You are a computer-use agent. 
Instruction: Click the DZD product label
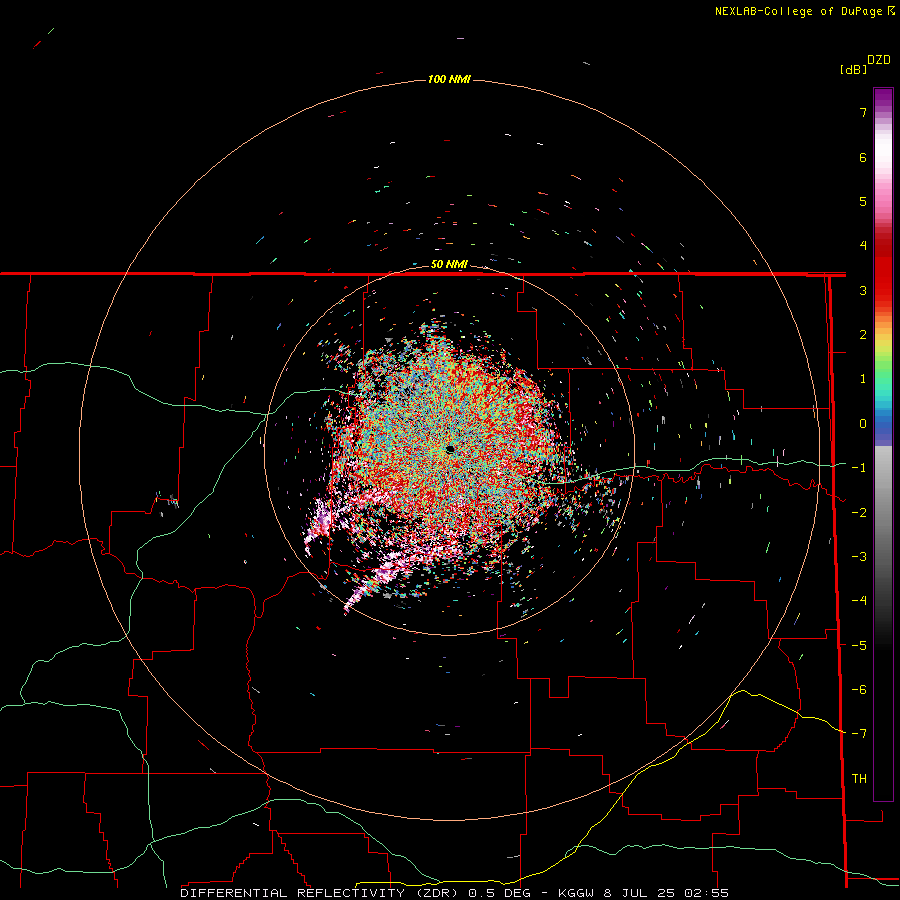(x=879, y=60)
